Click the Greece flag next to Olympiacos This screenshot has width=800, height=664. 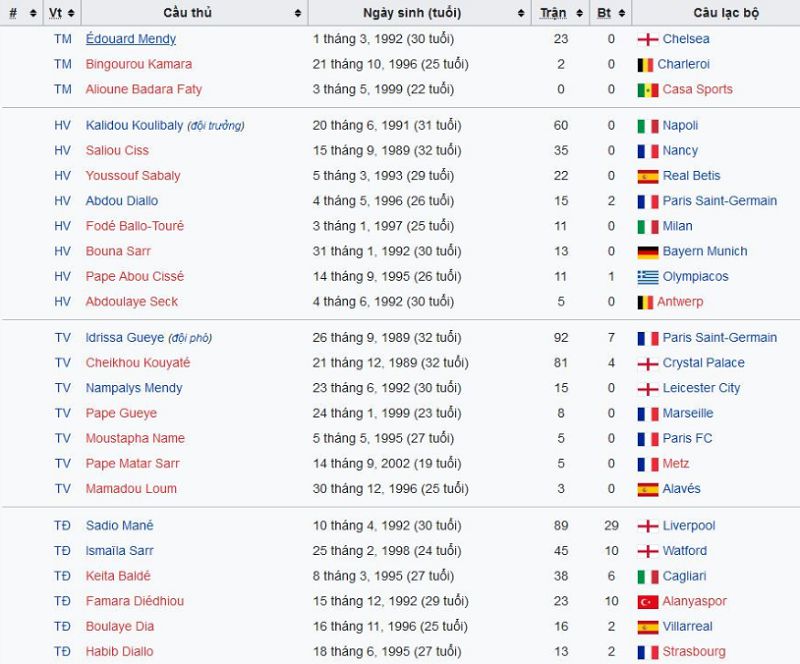tap(647, 277)
